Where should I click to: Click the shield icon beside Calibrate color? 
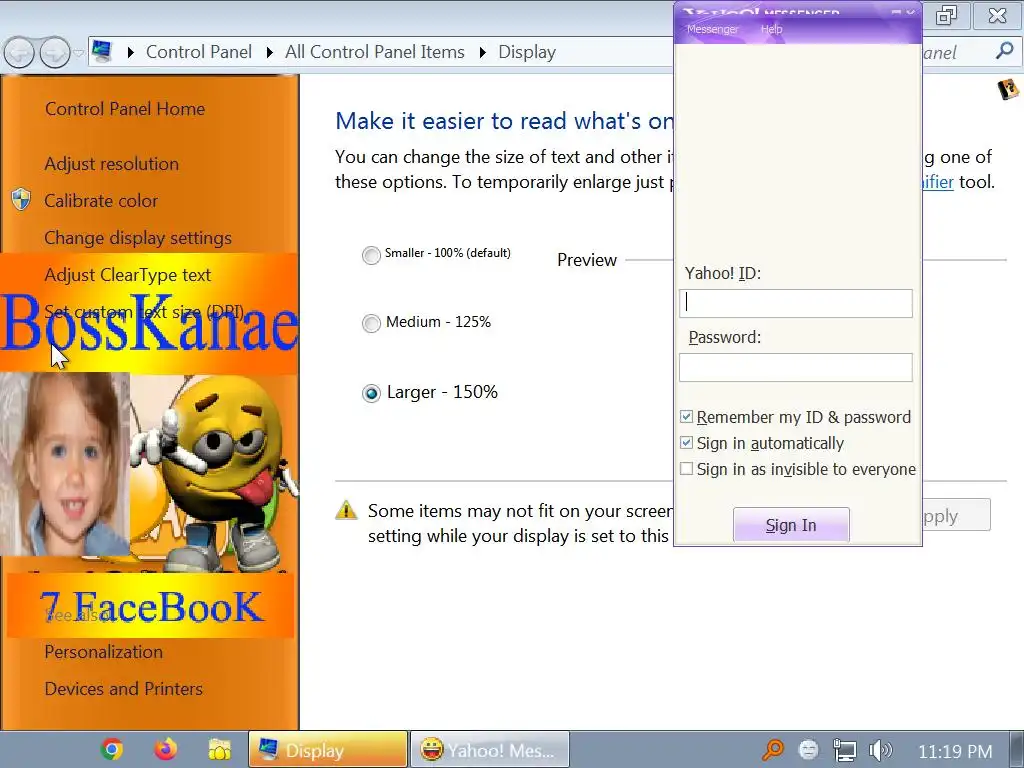click(21, 200)
